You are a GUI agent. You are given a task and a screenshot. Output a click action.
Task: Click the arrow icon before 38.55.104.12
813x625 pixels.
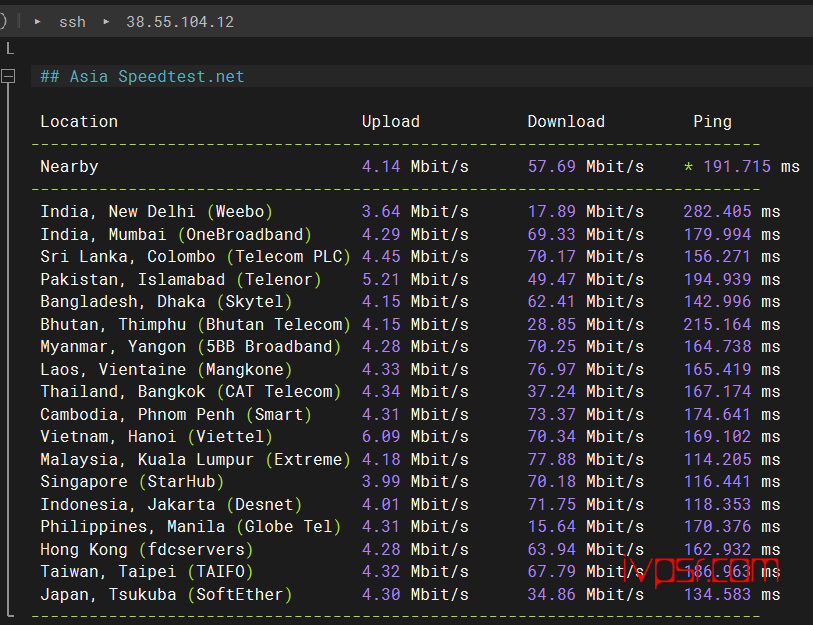(106, 22)
